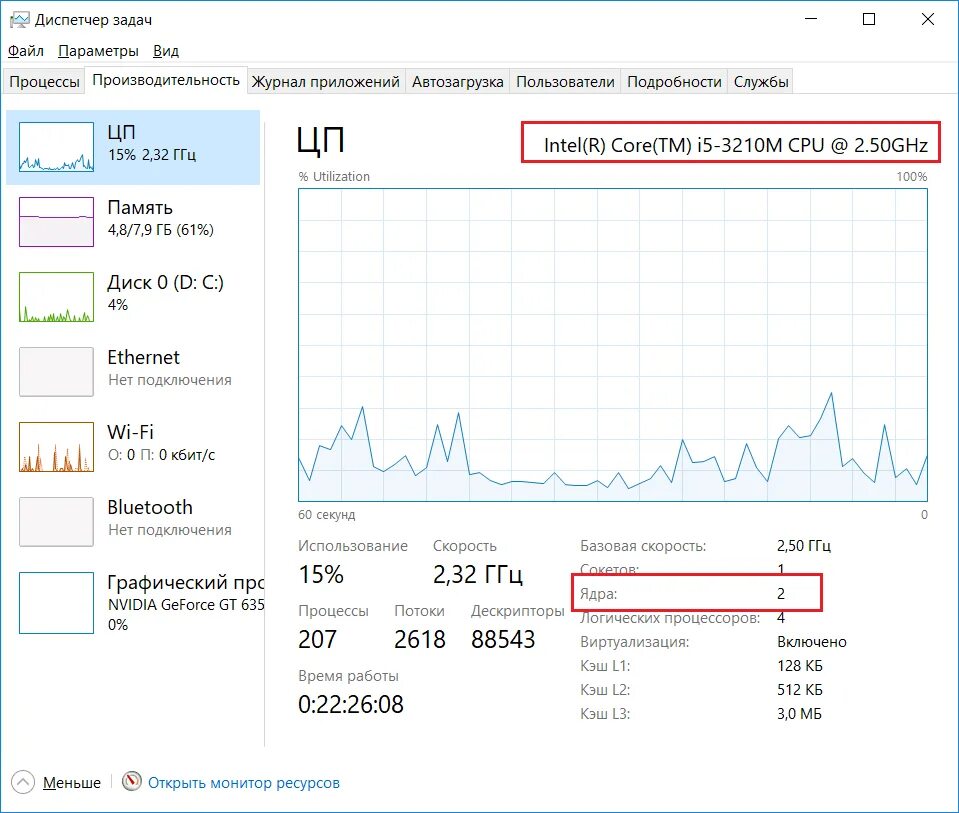959x813 pixels.
Task: Click the % Utilization label
Action: [x=334, y=176]
